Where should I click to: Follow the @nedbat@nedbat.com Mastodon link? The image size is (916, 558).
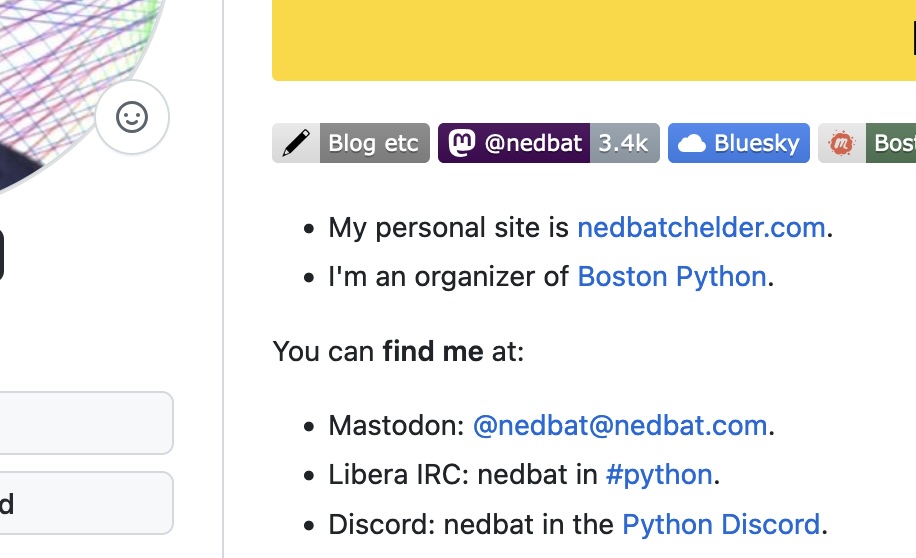620,426
